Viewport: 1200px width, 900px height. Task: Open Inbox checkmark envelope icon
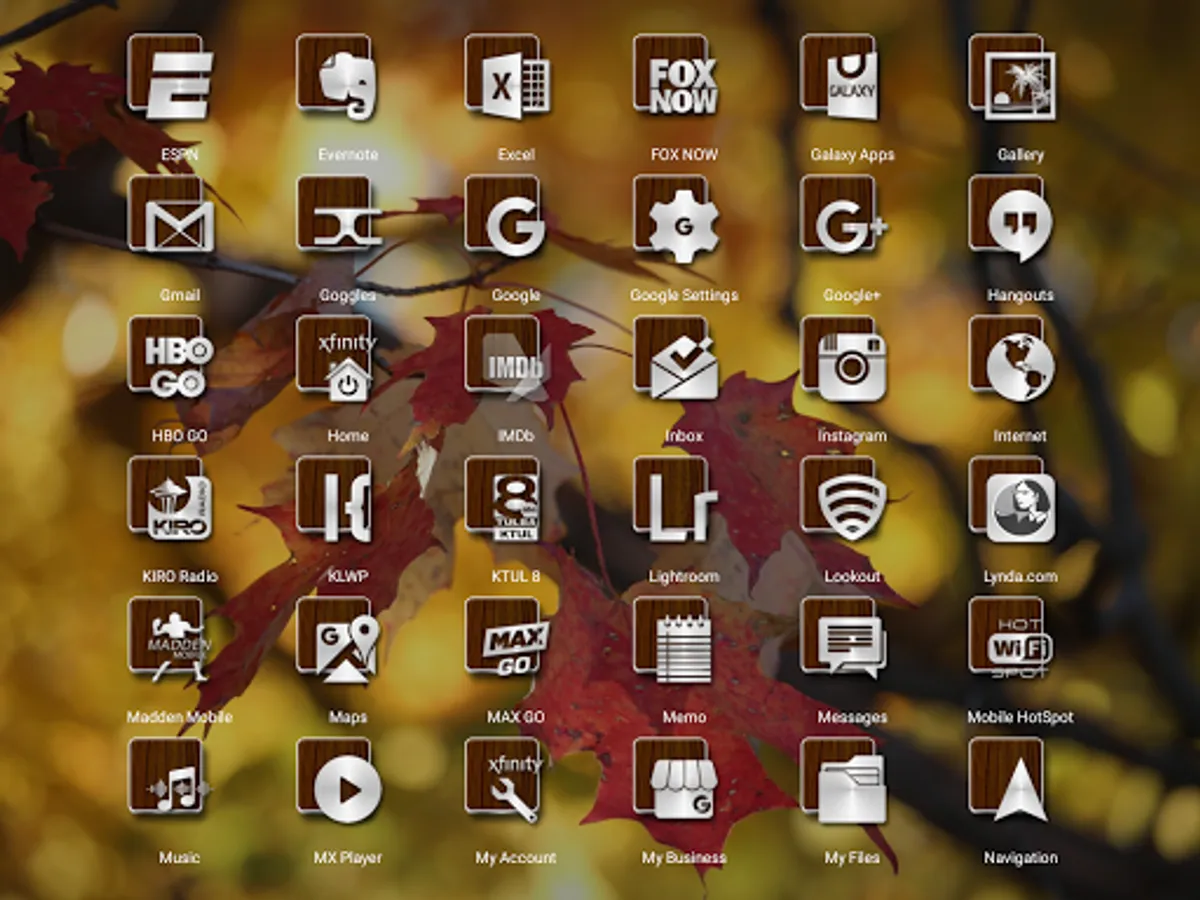(x=675, y=360)
